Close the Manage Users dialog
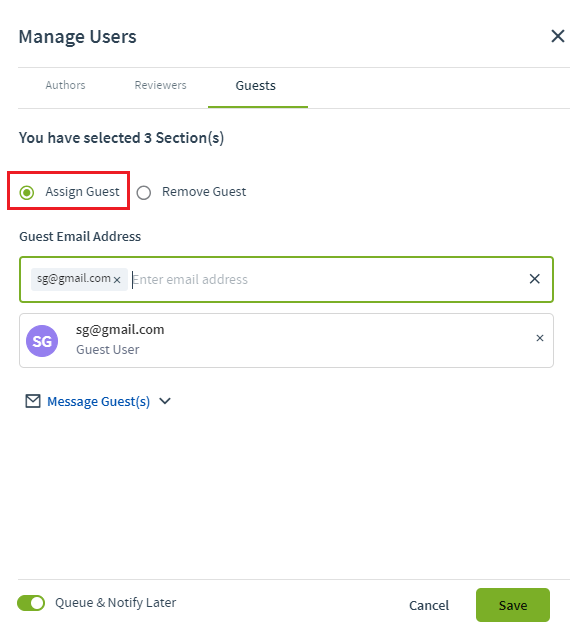The width and height of the screenshot is (588, 631). (558, 36)
